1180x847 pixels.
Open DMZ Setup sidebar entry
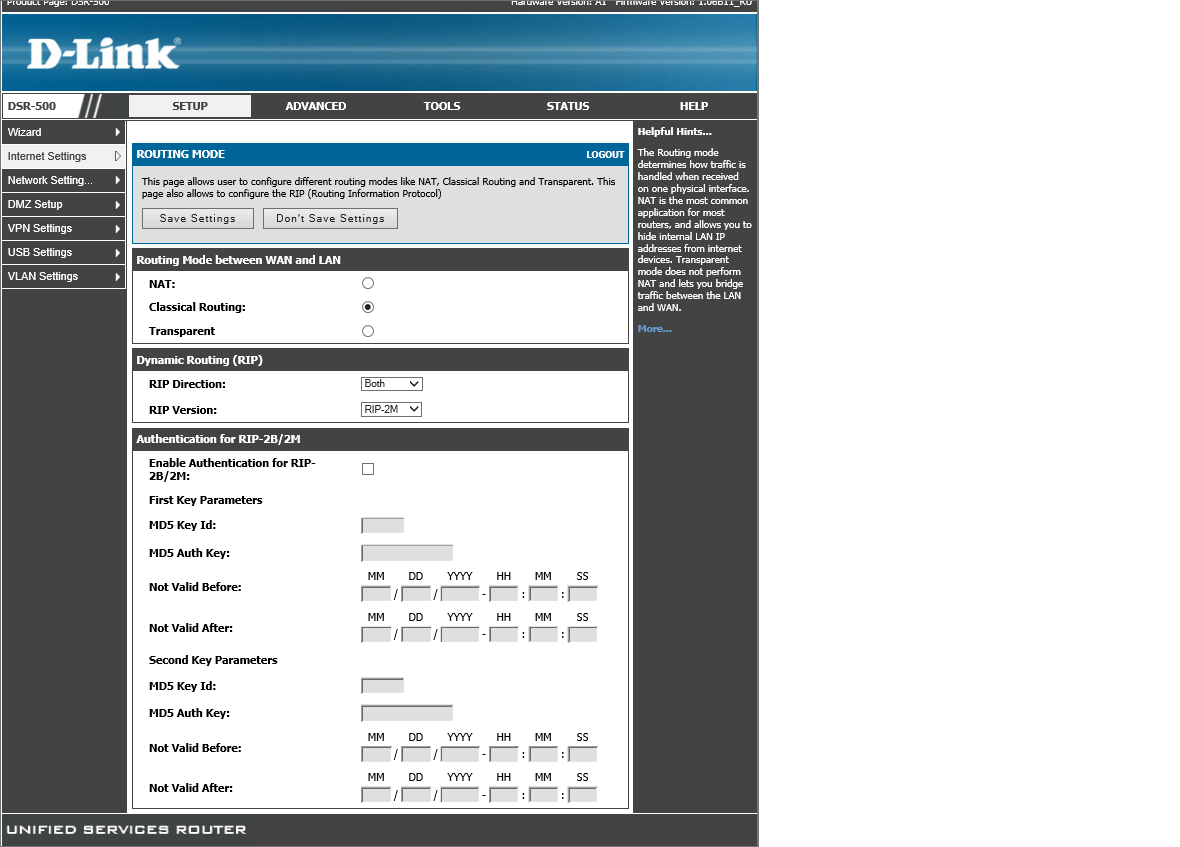coord(35,204)
